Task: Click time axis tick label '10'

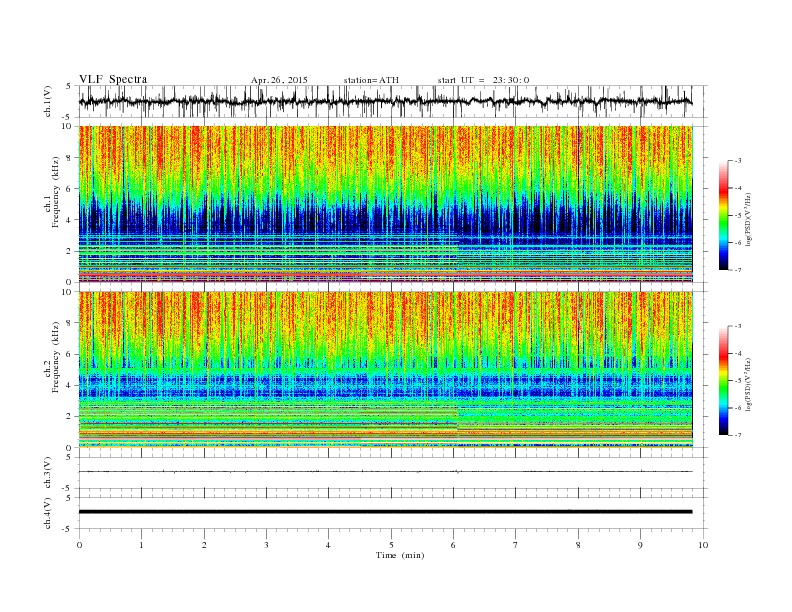Action: coord(703,545)
